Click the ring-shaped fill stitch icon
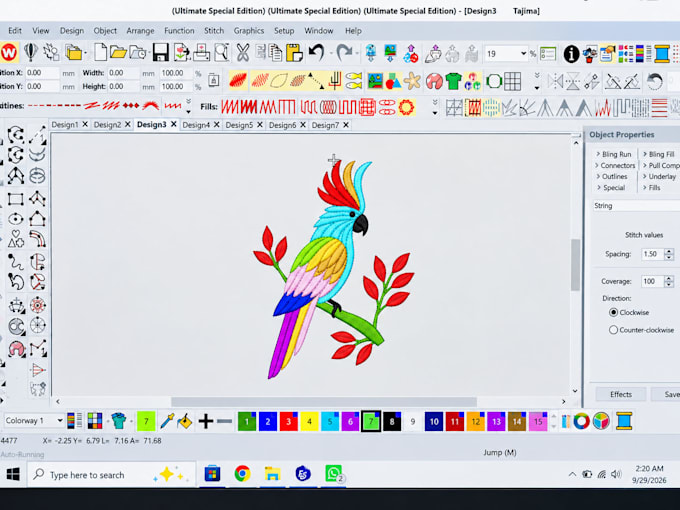 [406, 107]
